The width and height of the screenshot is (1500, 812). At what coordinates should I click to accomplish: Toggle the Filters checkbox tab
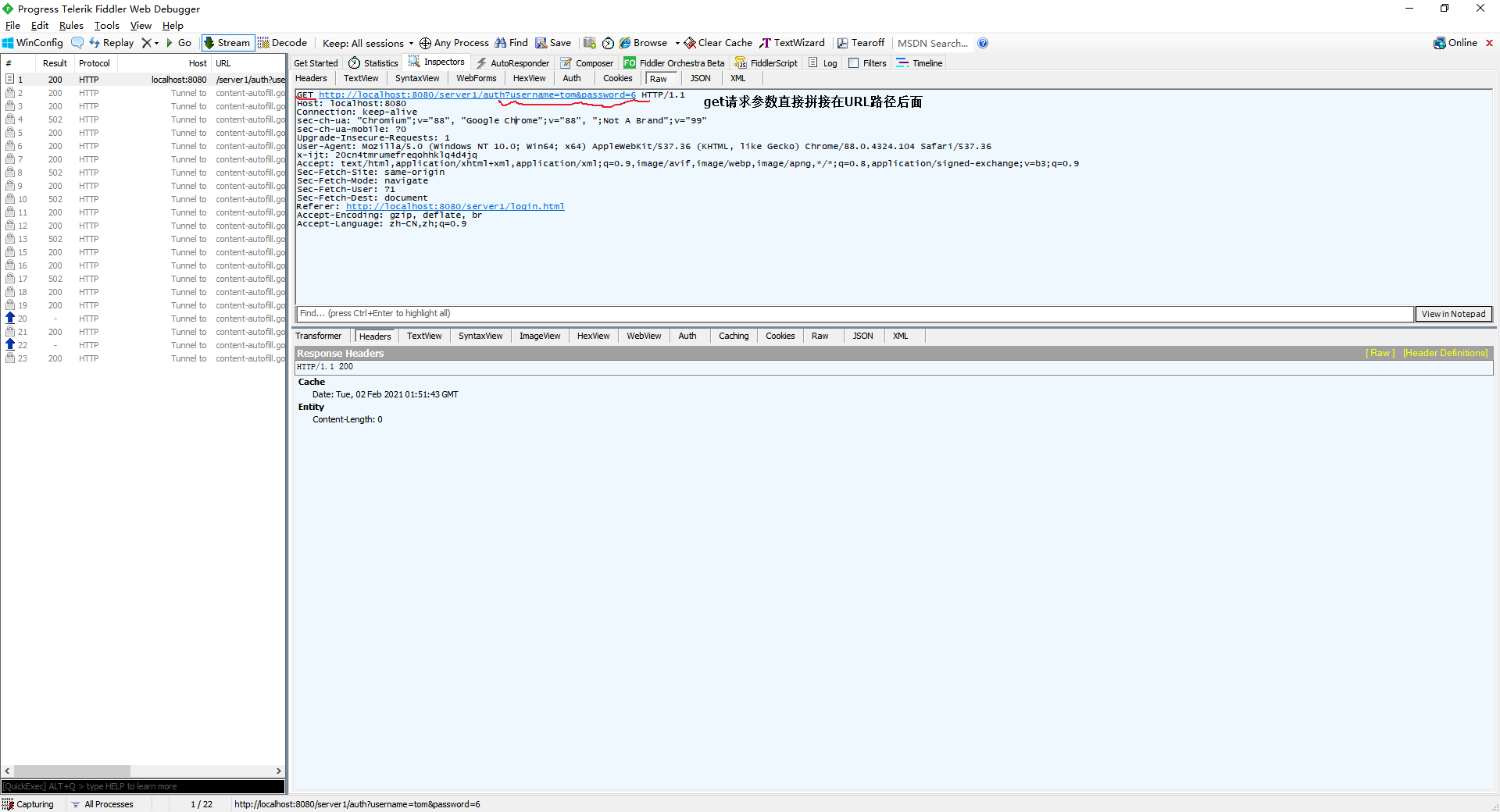tap(867, 63)
